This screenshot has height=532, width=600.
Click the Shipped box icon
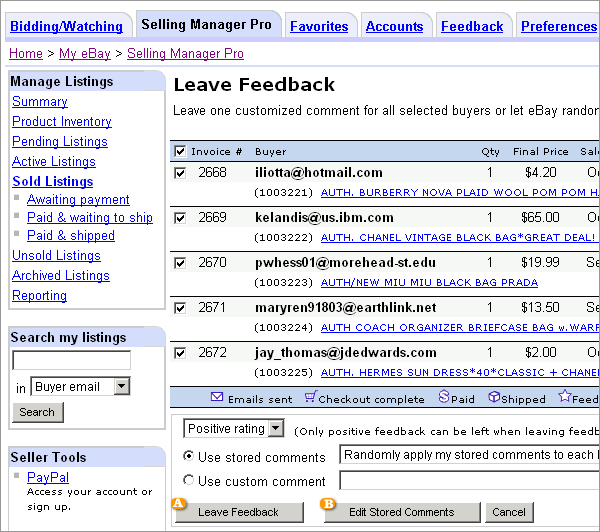point(494,397)
